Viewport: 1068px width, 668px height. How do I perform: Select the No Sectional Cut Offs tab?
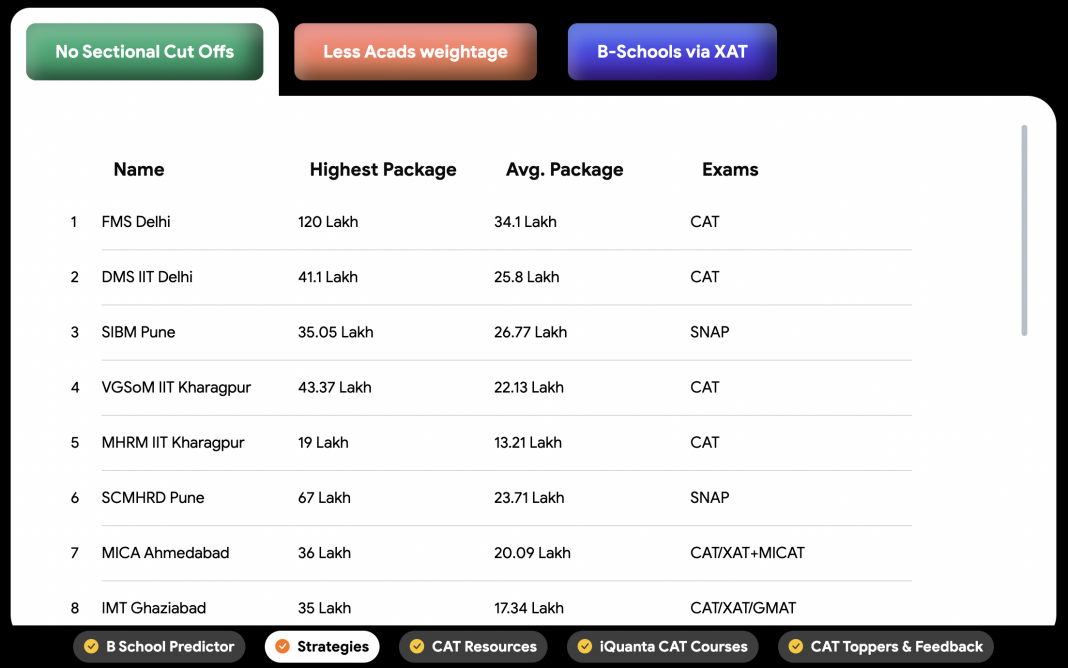coord(144,51)
